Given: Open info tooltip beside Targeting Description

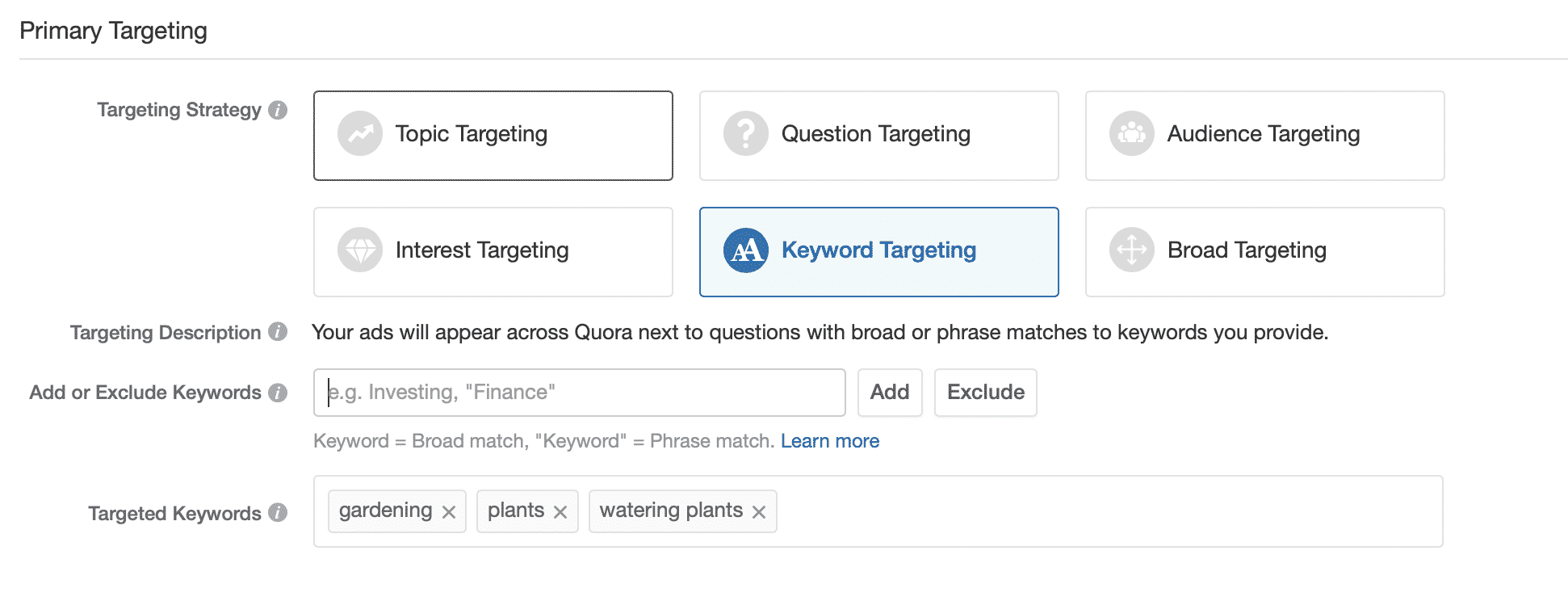Looking at the screenshot, I should coord(278,332).
